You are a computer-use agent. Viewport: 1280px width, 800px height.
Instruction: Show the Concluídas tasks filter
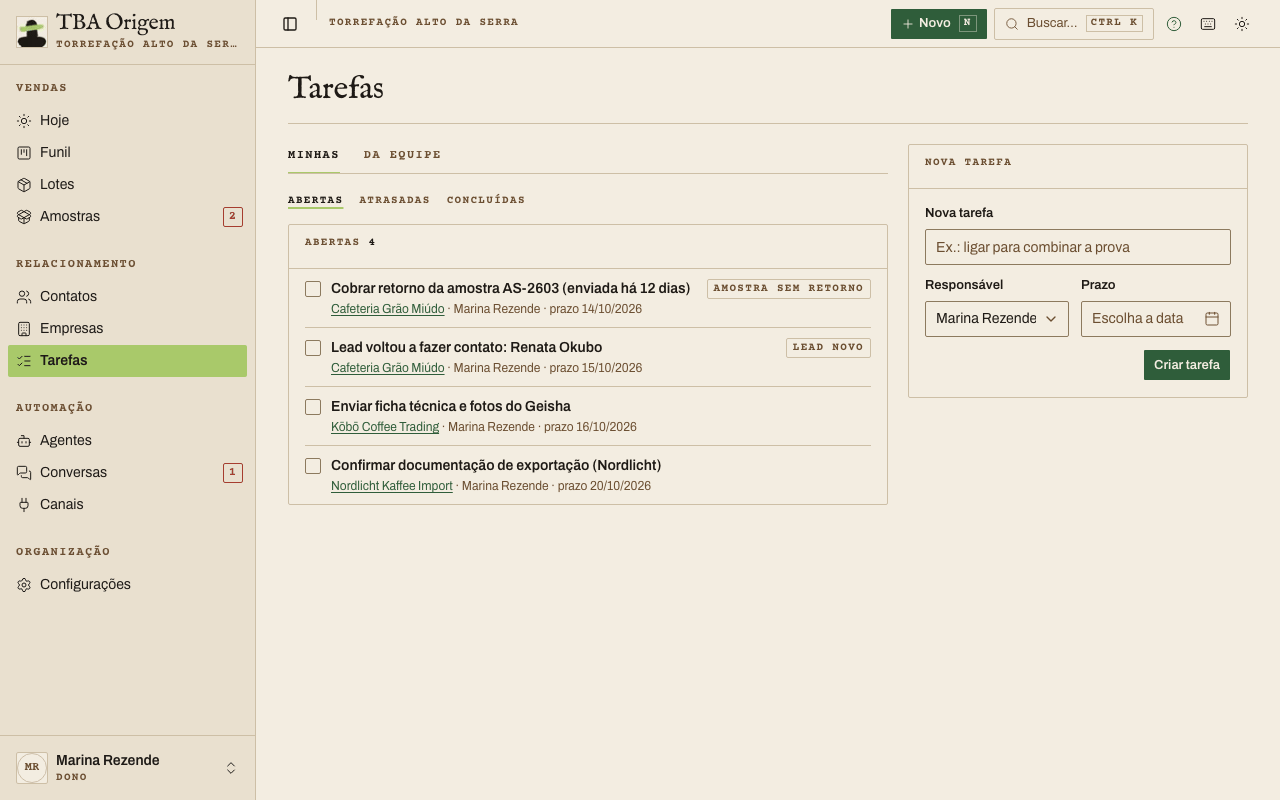tap(486, 200)
